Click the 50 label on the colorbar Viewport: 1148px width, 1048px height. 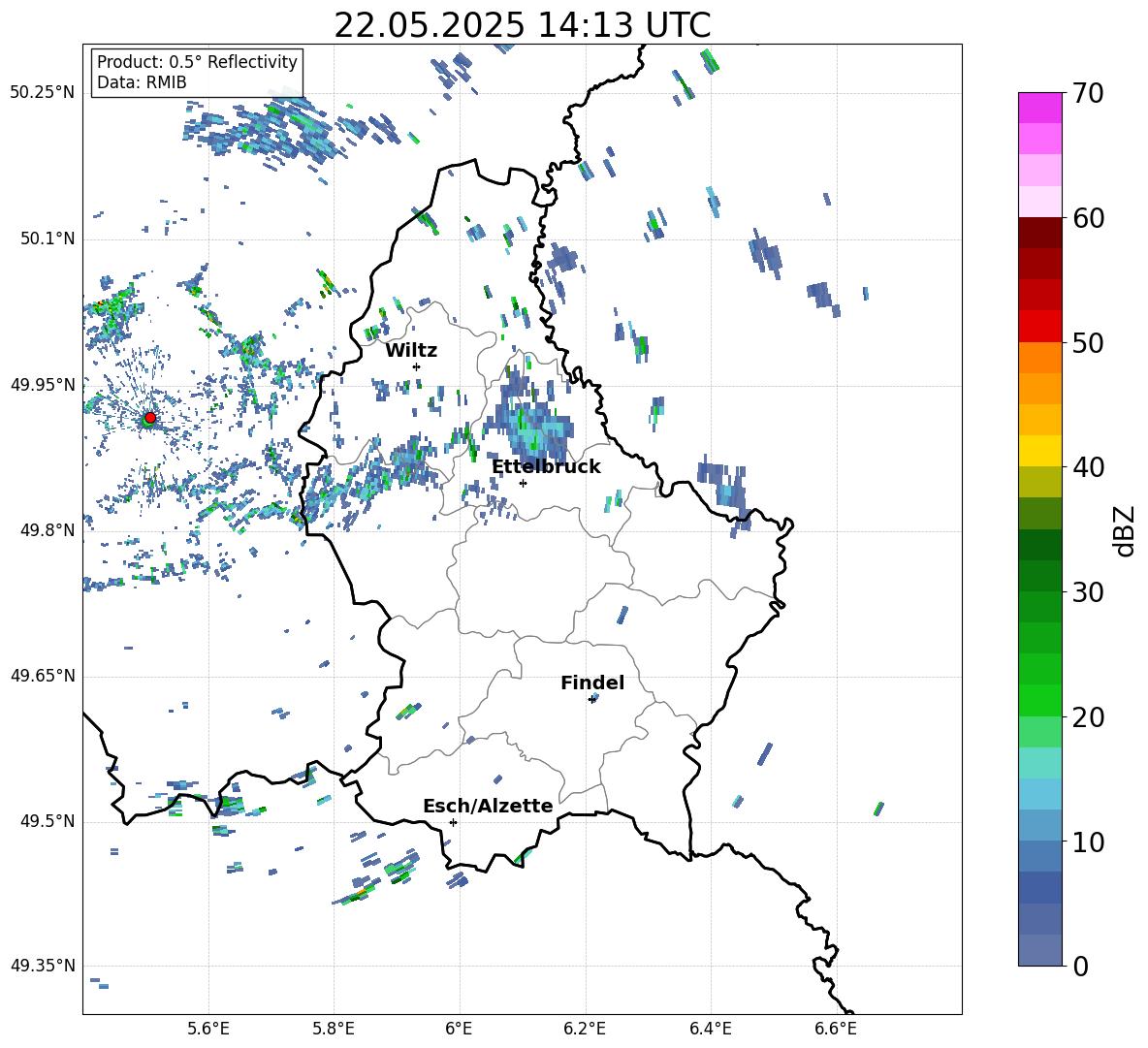point(1088,342)
